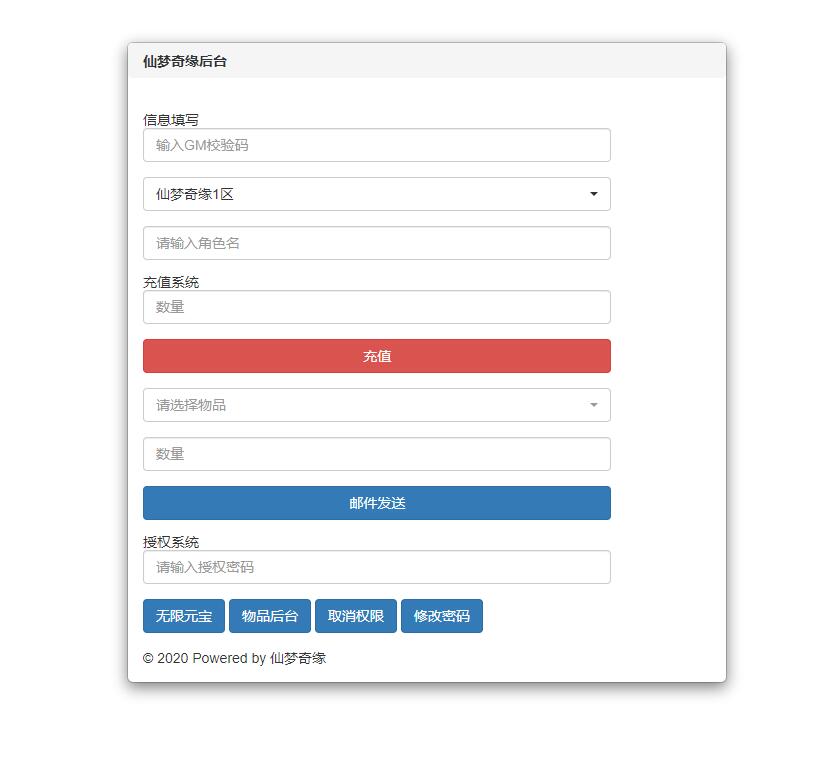Open 物品后台 via its button
The width and height of the screenshot is (824, 766).
(270, 616)
